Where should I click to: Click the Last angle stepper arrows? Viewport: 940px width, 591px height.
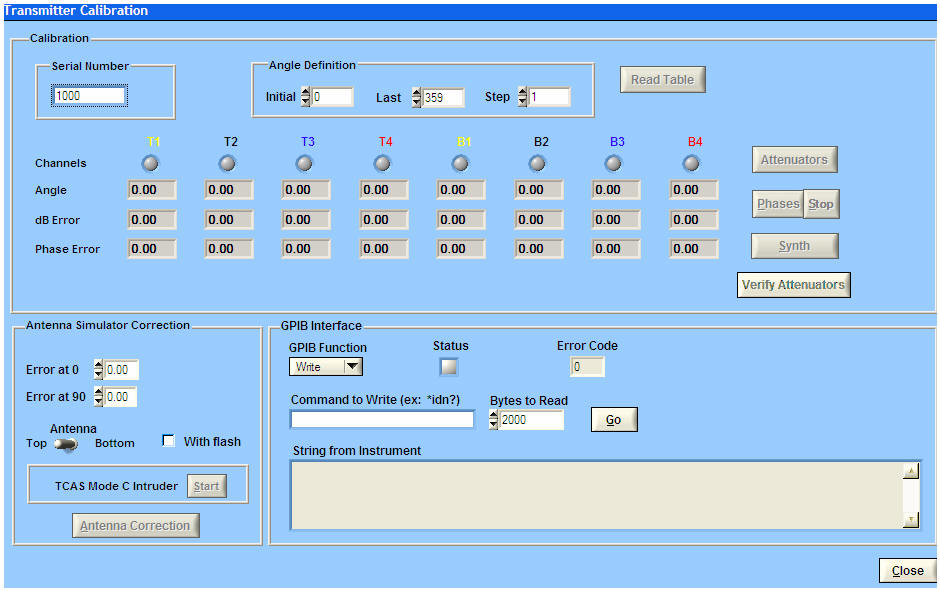(x=417, y=97)
